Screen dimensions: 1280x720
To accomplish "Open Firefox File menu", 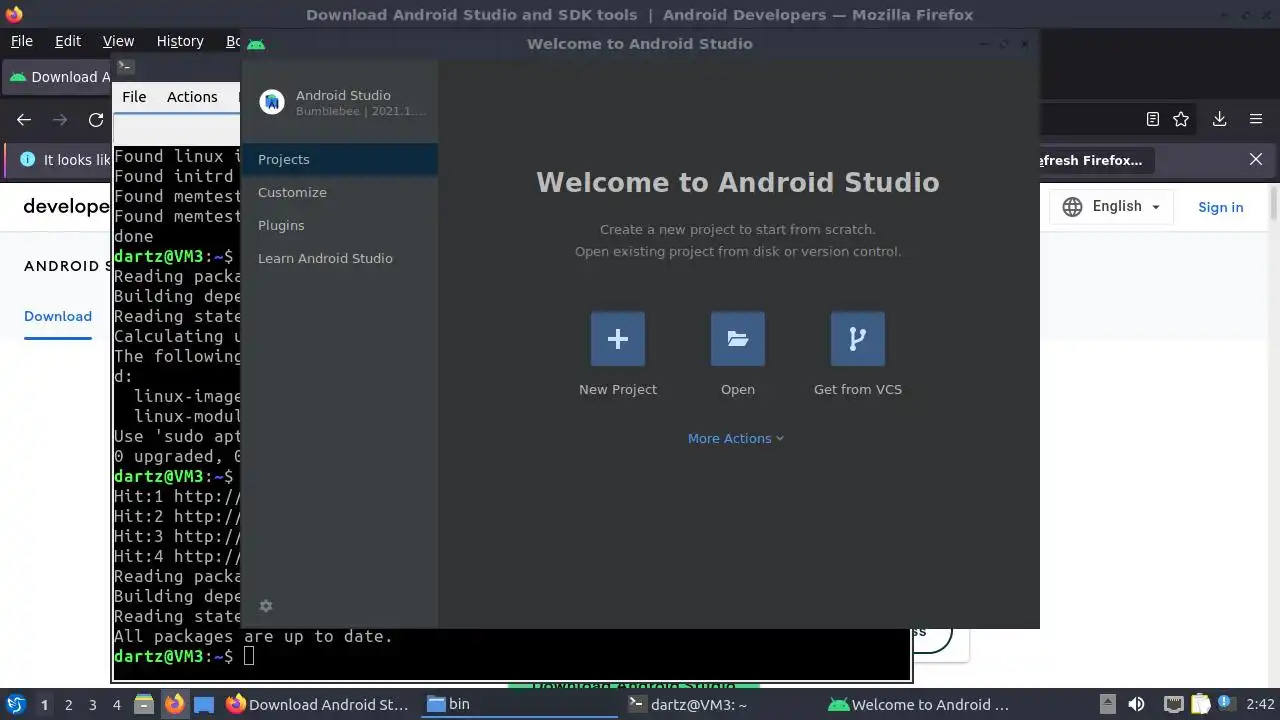I will tap(21, 41).
